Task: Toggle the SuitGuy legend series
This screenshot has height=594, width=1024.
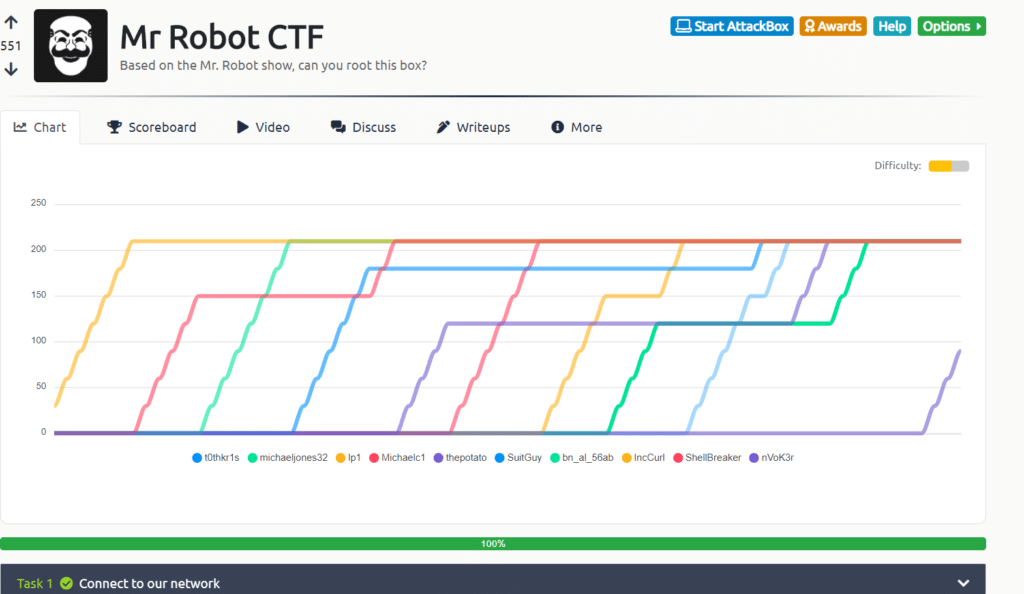Action: coord(519,458)
